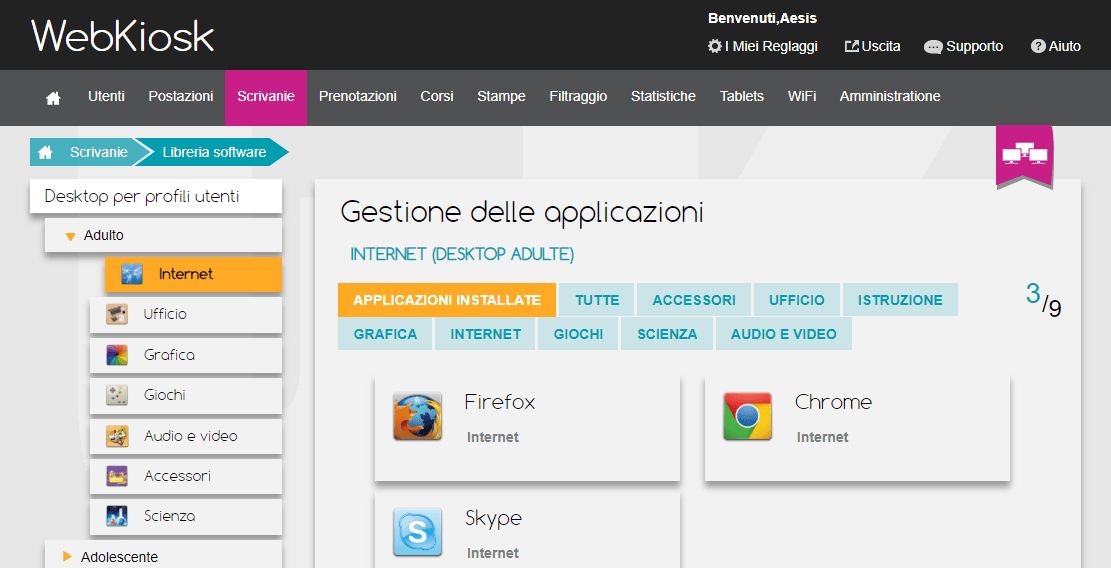Screen dimensions: 1111x568
Task: Open the Postazioni menu
Action: pyautogui.click(x=181, y=96)
